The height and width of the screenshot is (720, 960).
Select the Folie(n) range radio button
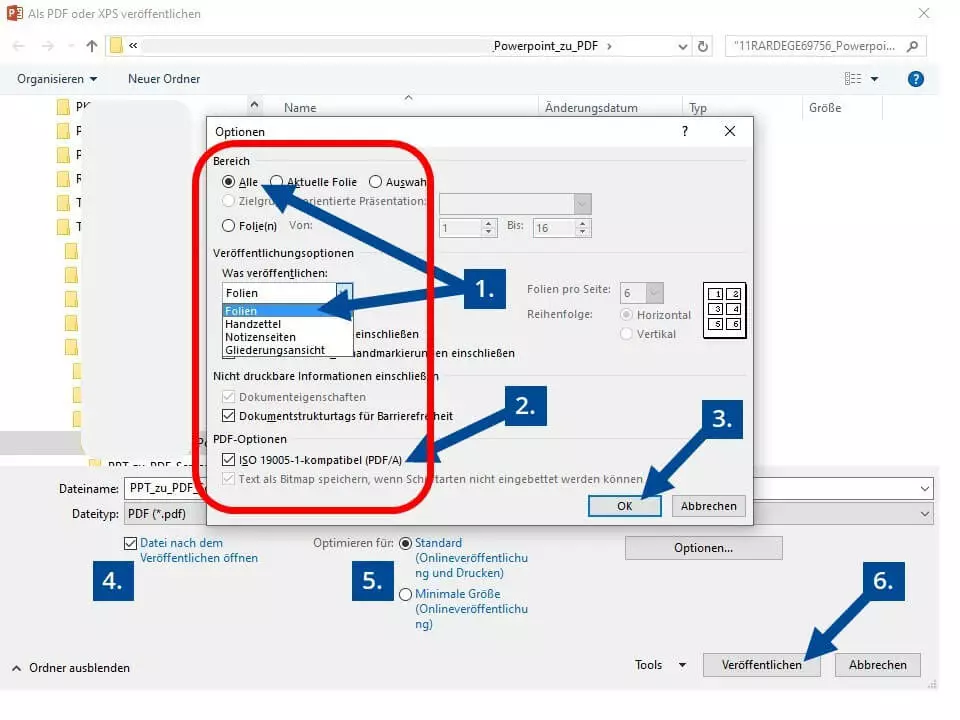(x=228, y=226)
